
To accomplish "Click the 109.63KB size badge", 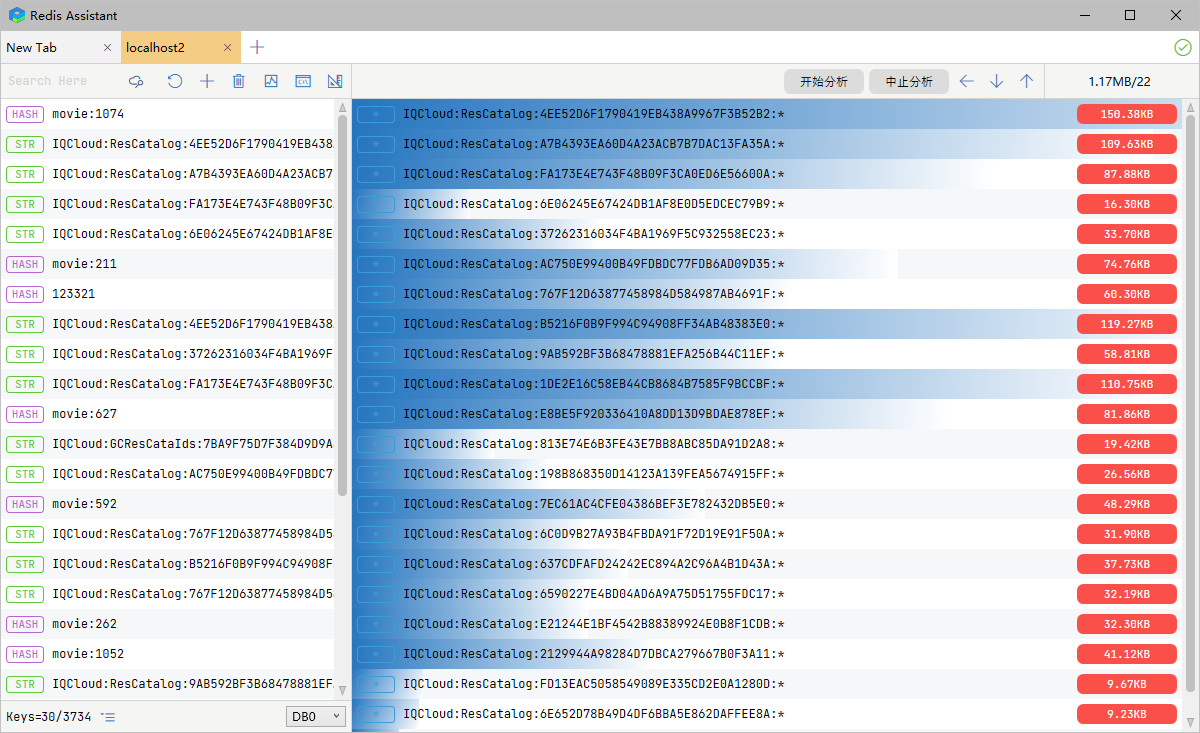I will (1126, 144).
